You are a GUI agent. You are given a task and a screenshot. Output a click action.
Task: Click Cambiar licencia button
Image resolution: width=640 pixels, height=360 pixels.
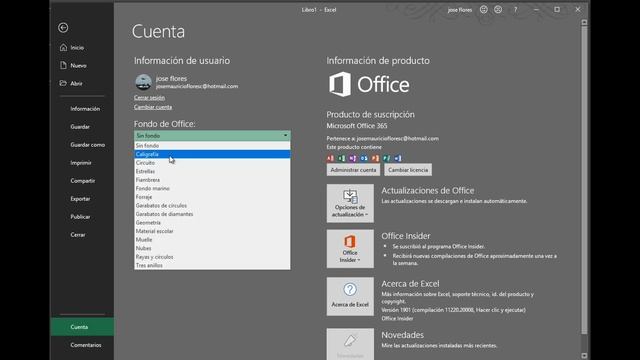tap(408, 170)
